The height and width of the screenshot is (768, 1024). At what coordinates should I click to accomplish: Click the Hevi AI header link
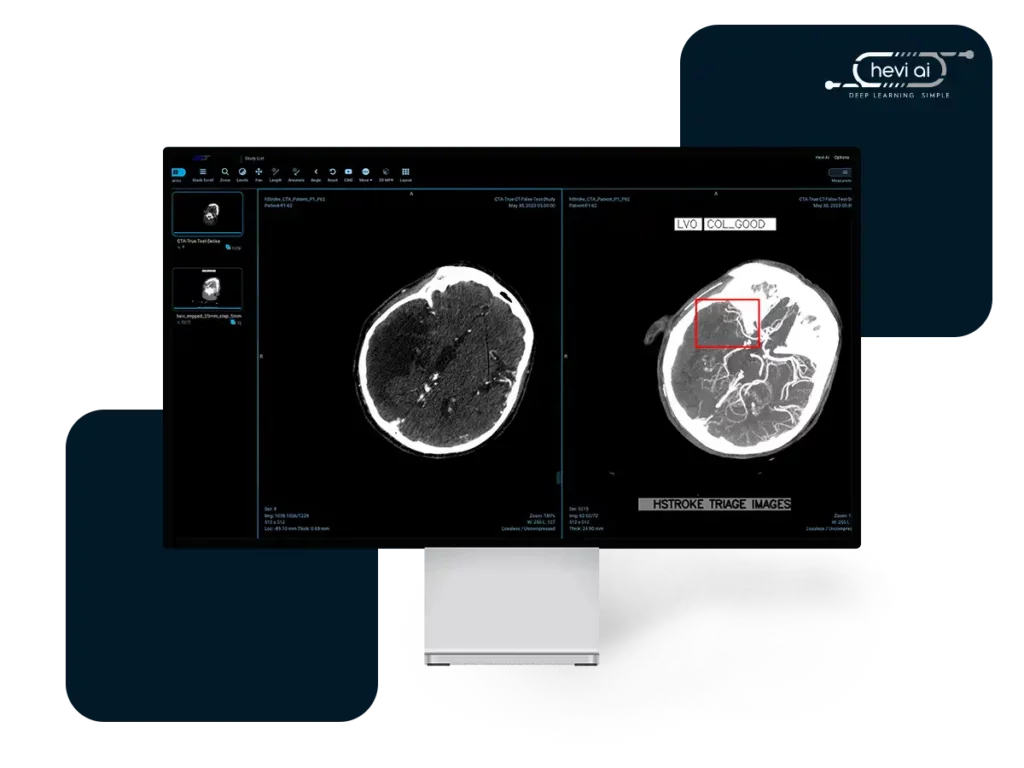[x=821, y=157]
